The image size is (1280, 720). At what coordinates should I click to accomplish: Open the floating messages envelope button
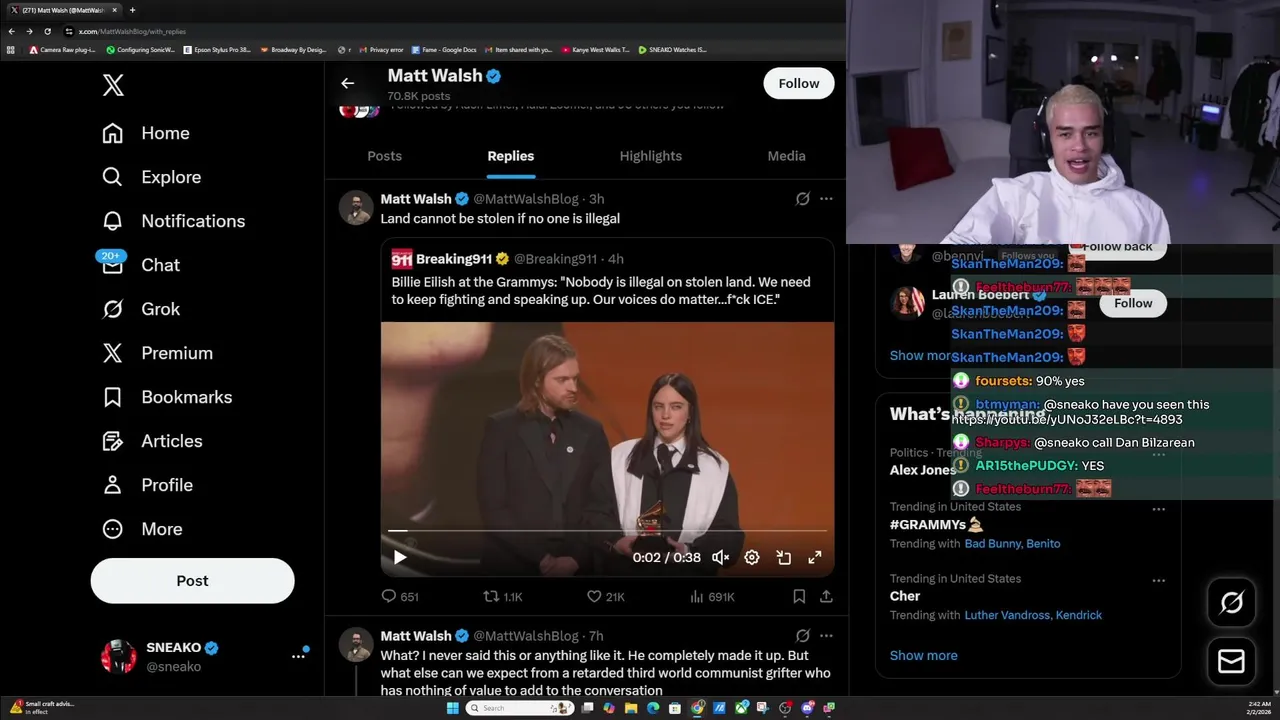(1231, 661)
